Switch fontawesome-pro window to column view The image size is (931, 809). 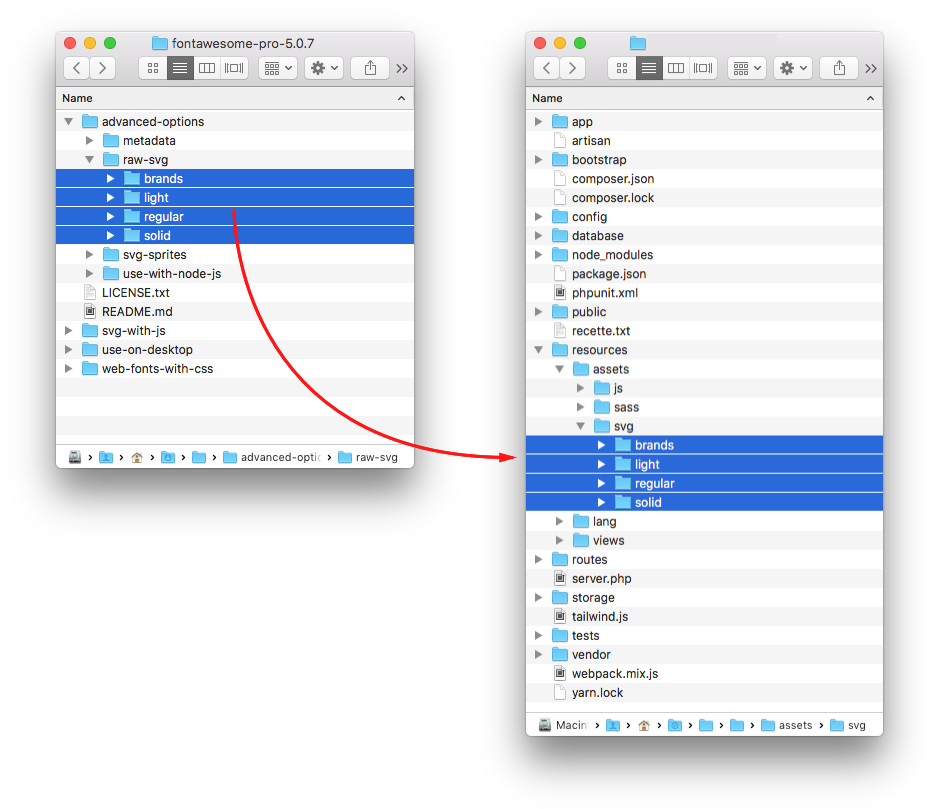coord(207,68)
